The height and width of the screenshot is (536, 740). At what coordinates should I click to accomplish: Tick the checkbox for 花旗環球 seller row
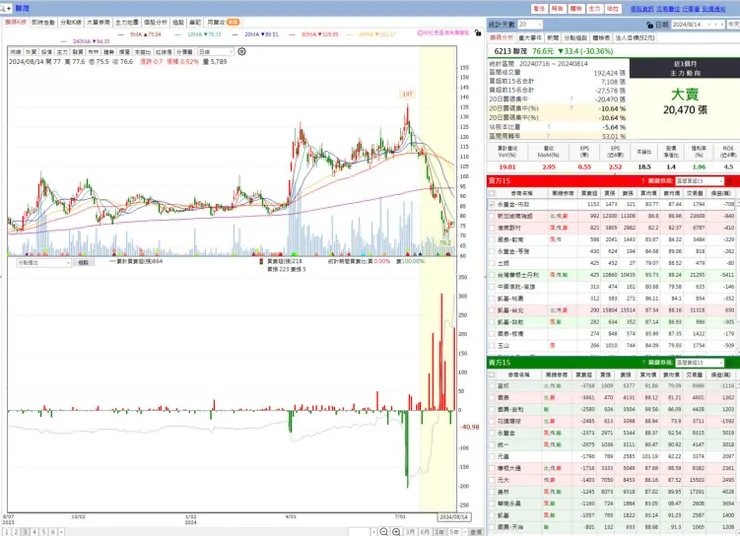[492, 421]
